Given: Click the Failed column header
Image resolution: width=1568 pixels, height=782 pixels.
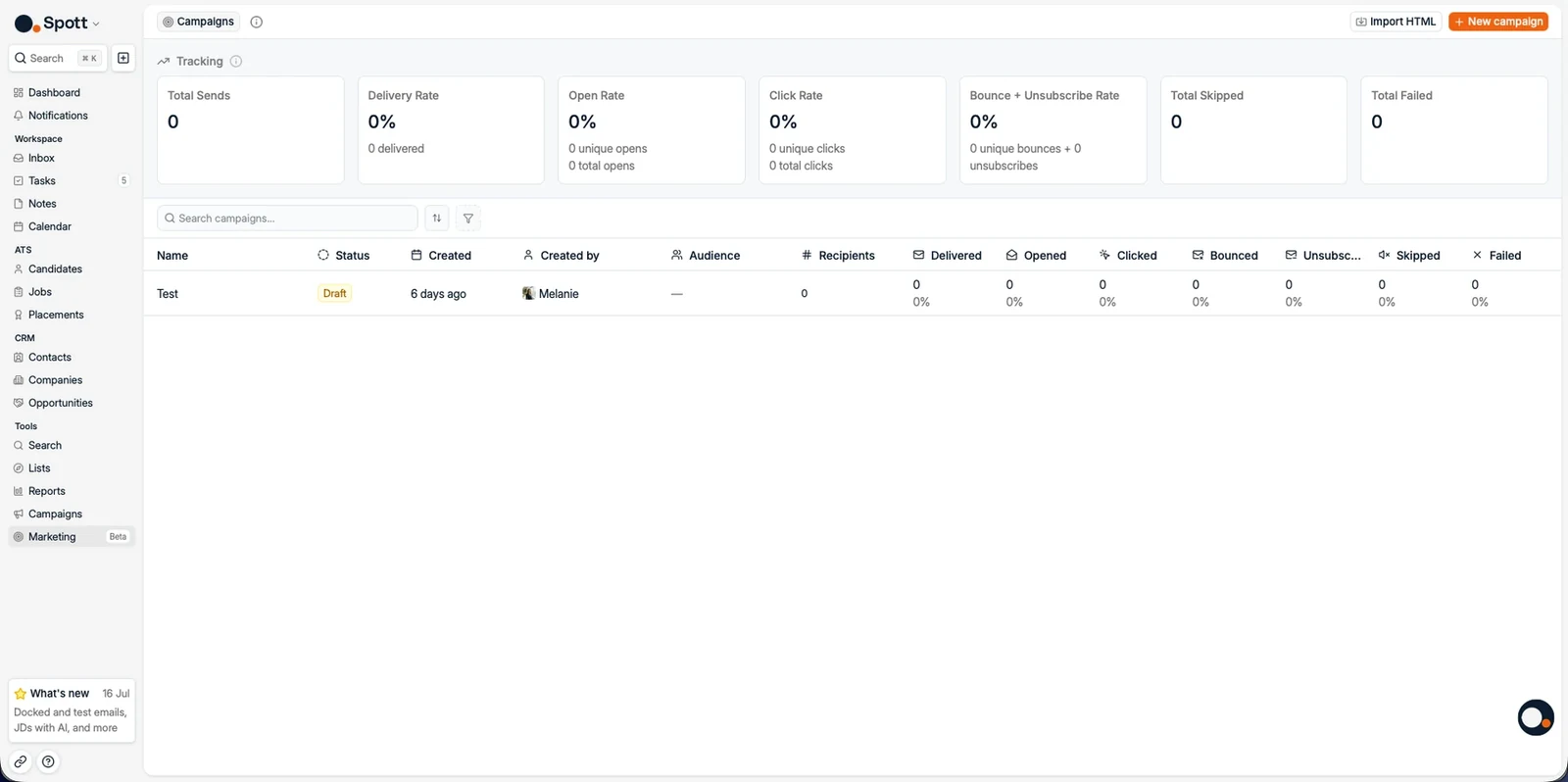Looking at the screenshot, I should pyautogui.click(x=1496, y=256).
